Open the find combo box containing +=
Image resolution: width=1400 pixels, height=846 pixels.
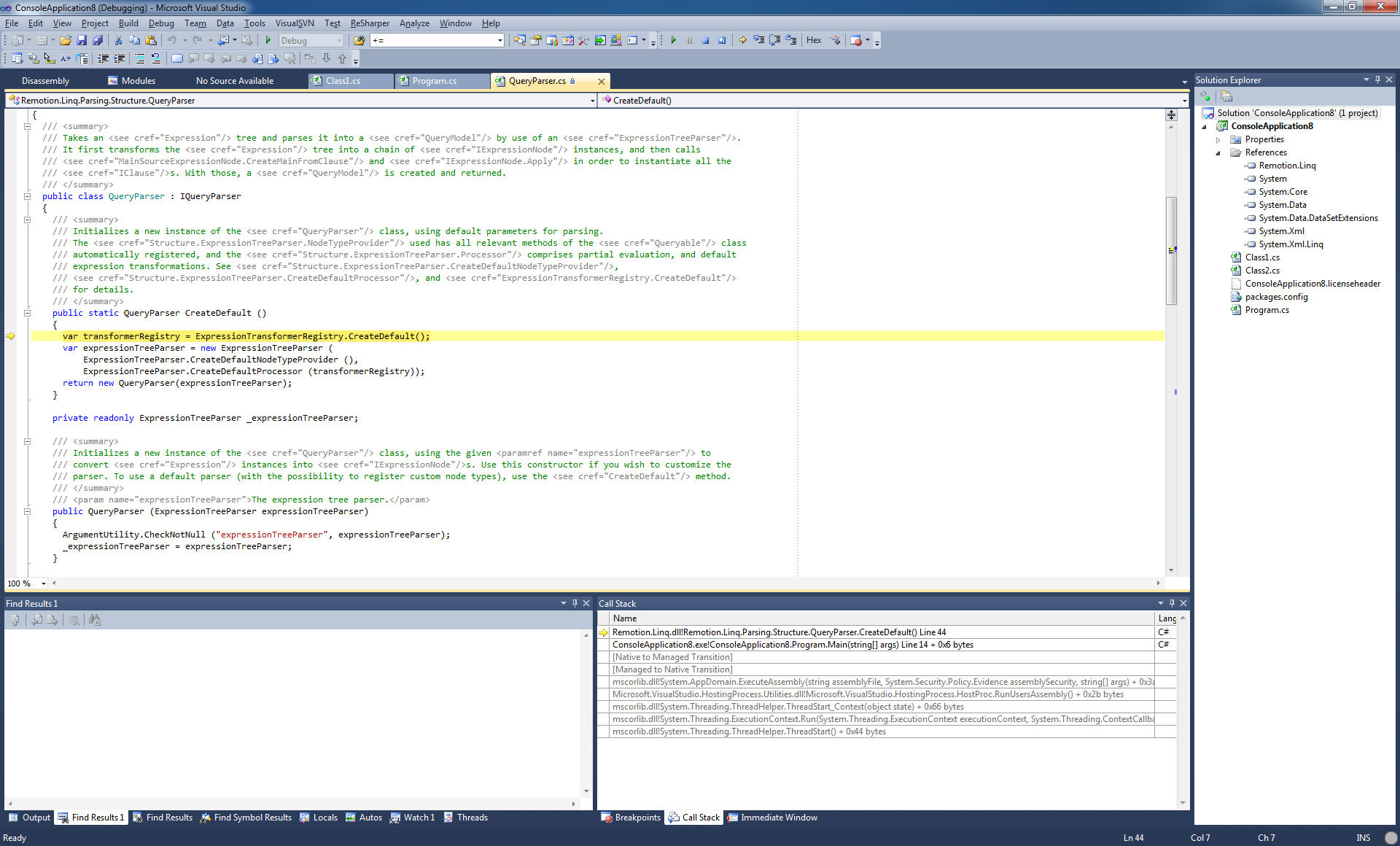coord(499,41)
